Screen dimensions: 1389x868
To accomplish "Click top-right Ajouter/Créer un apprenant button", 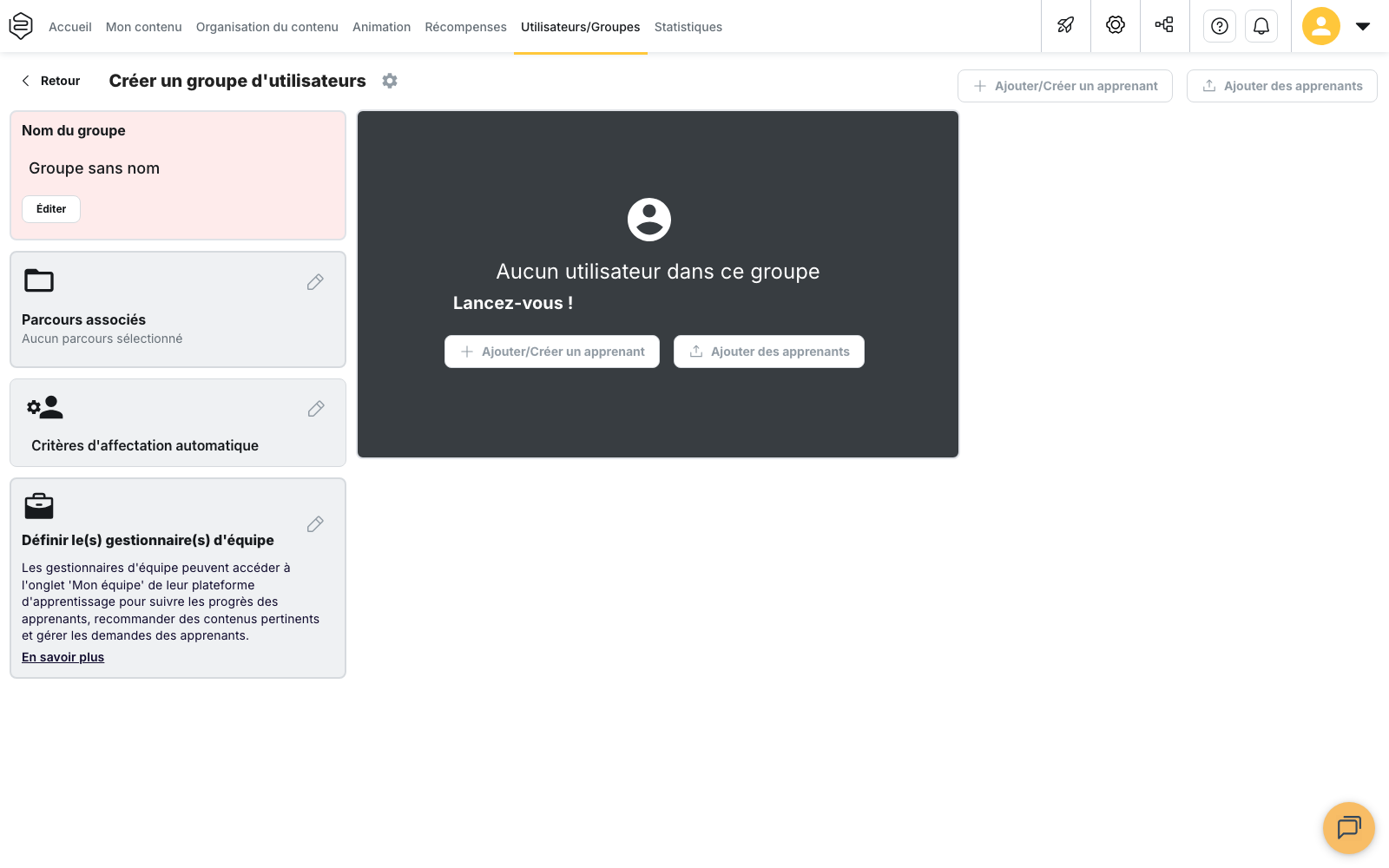I will (1065, 86).
